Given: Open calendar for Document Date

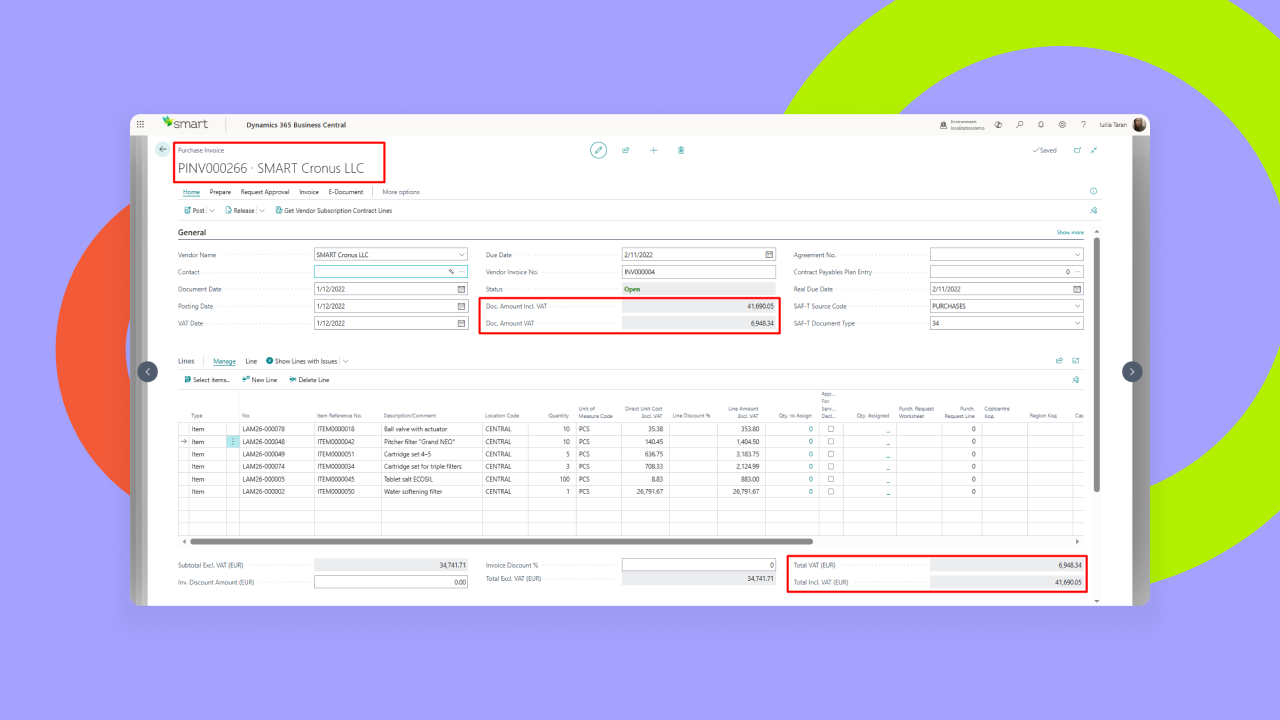Looking at the screenshot, I should tap(461, 289).
